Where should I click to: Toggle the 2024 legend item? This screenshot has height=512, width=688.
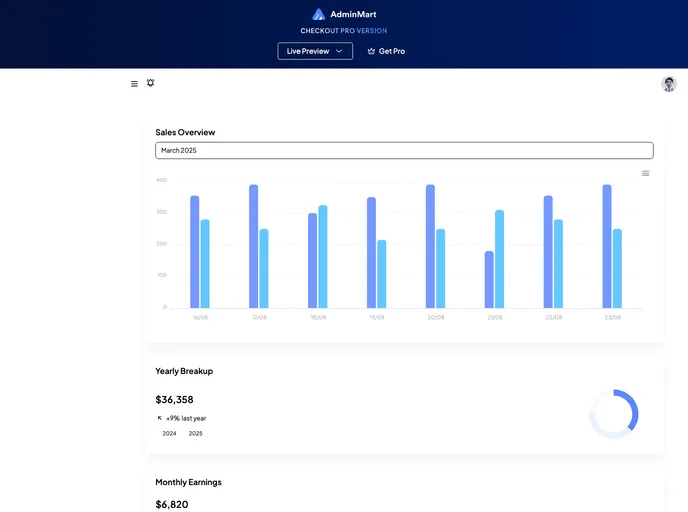(169, 433)
